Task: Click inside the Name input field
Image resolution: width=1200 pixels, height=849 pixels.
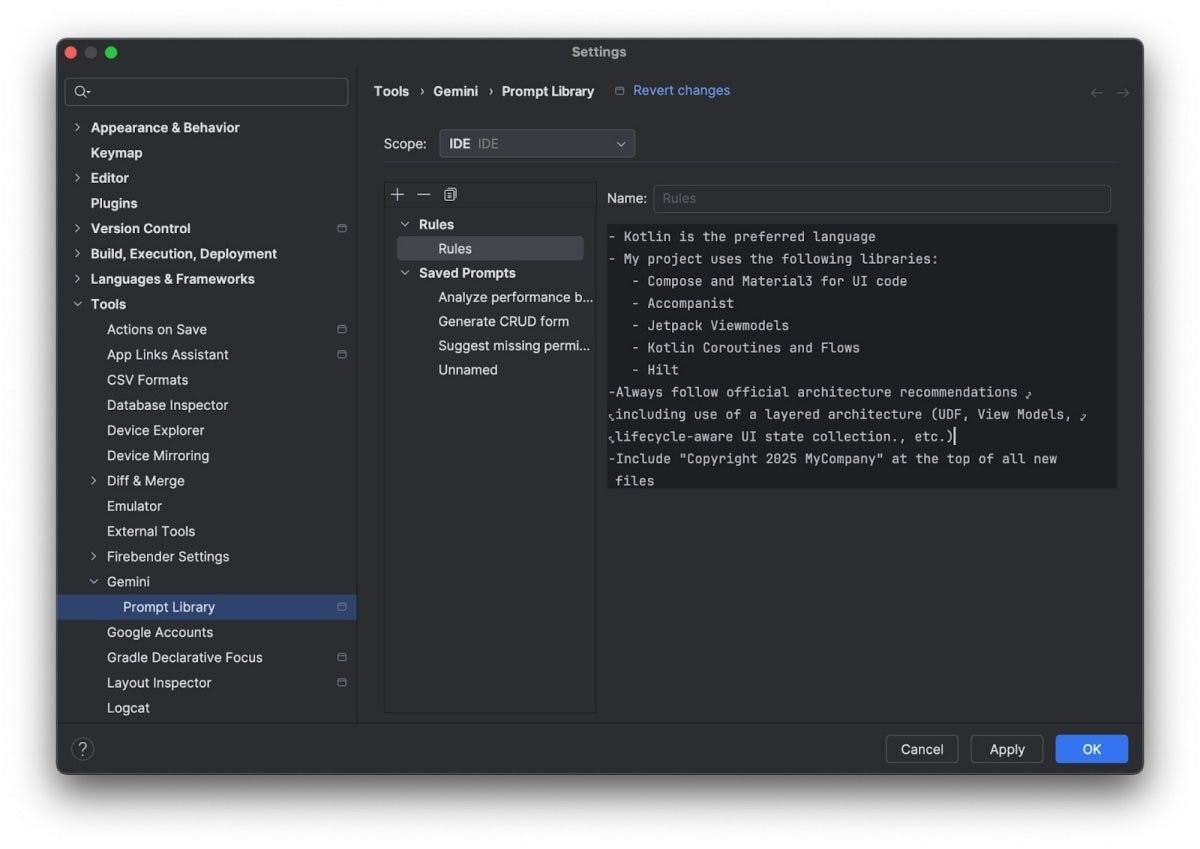Action: [881, 198]
